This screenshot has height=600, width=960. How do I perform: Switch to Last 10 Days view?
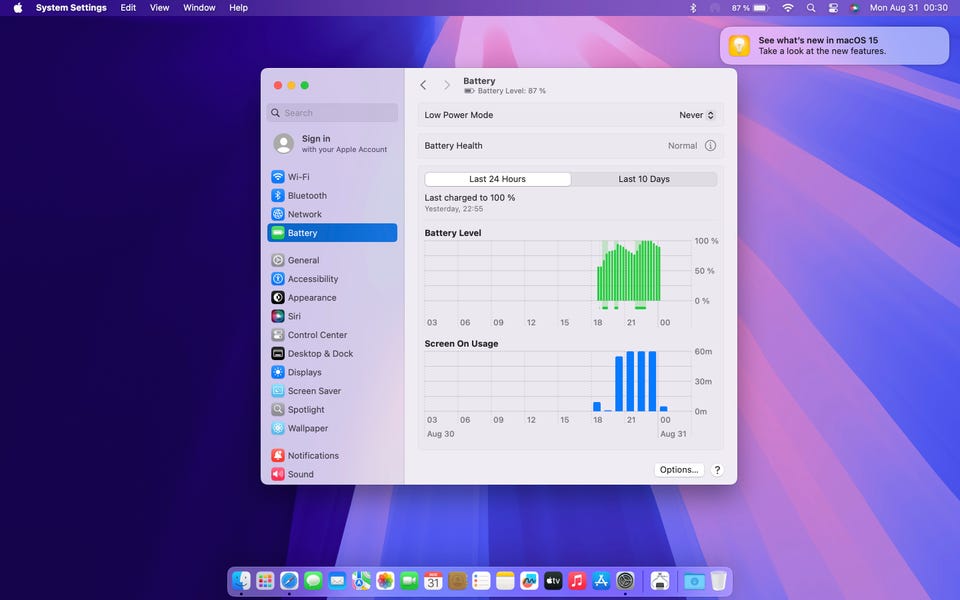tap(643, 179)
